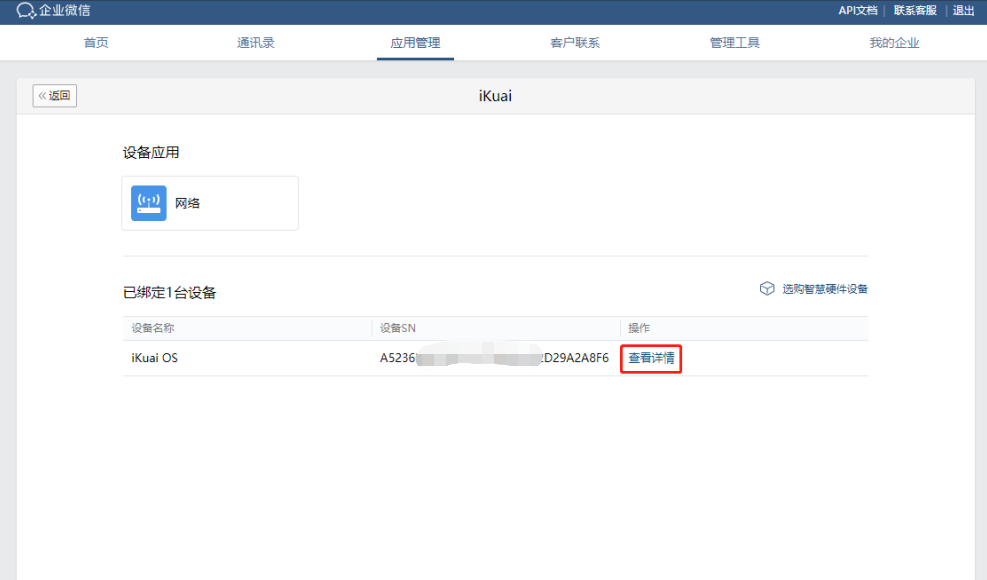
Task: Open the 管理工具 tab
Action: coord(735,43)
